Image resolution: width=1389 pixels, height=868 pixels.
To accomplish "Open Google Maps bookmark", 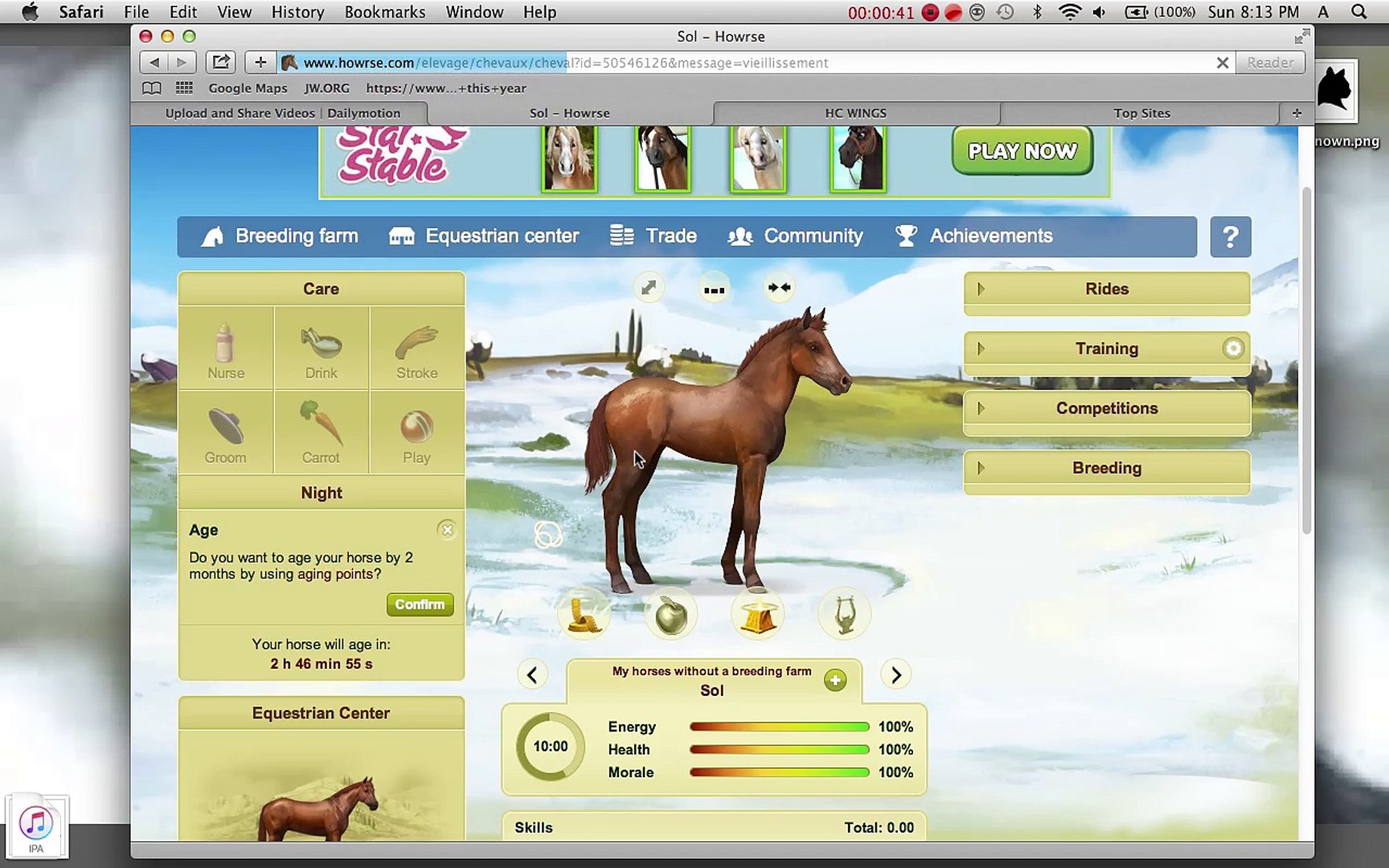I will tap(248, 88).
